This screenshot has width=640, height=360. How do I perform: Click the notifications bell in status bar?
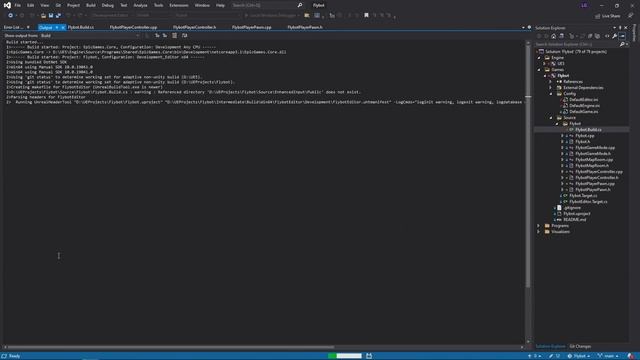point(631,356)
